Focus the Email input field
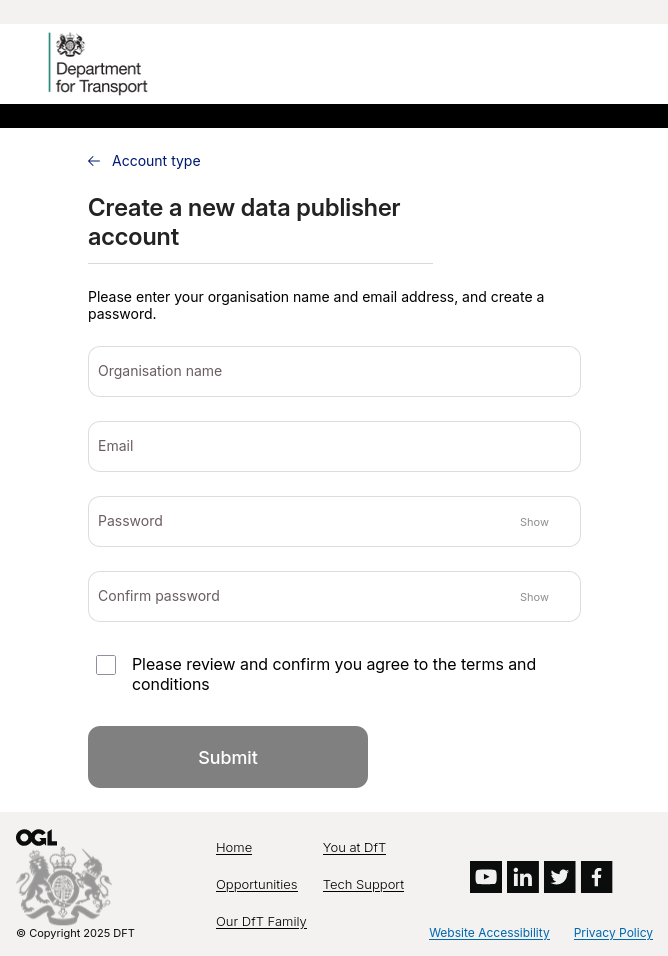The height and width of the screenshot is (956, 668). point(334,446)
